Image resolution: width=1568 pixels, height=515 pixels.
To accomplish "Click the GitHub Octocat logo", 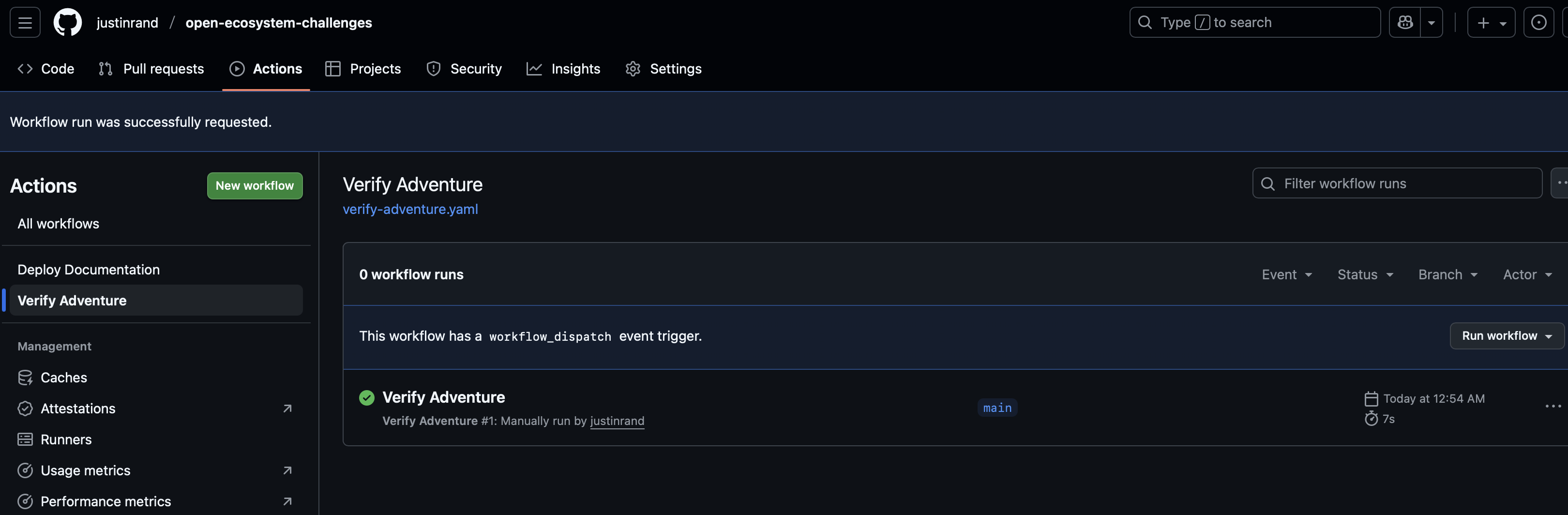I will pos(68,23).
